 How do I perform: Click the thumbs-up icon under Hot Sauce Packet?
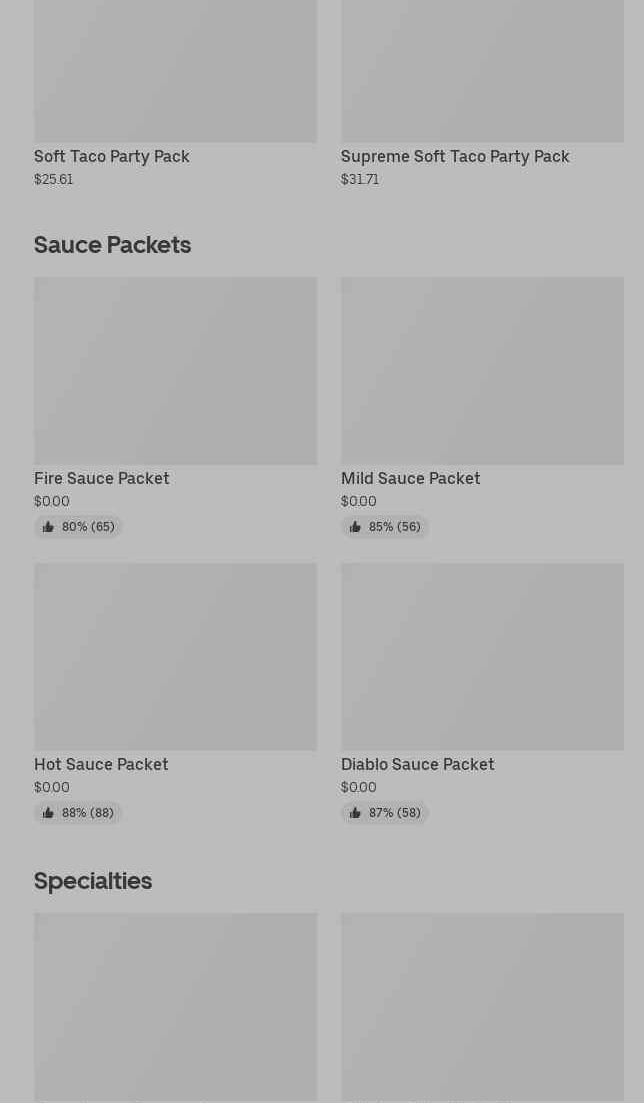coord(48,813)
